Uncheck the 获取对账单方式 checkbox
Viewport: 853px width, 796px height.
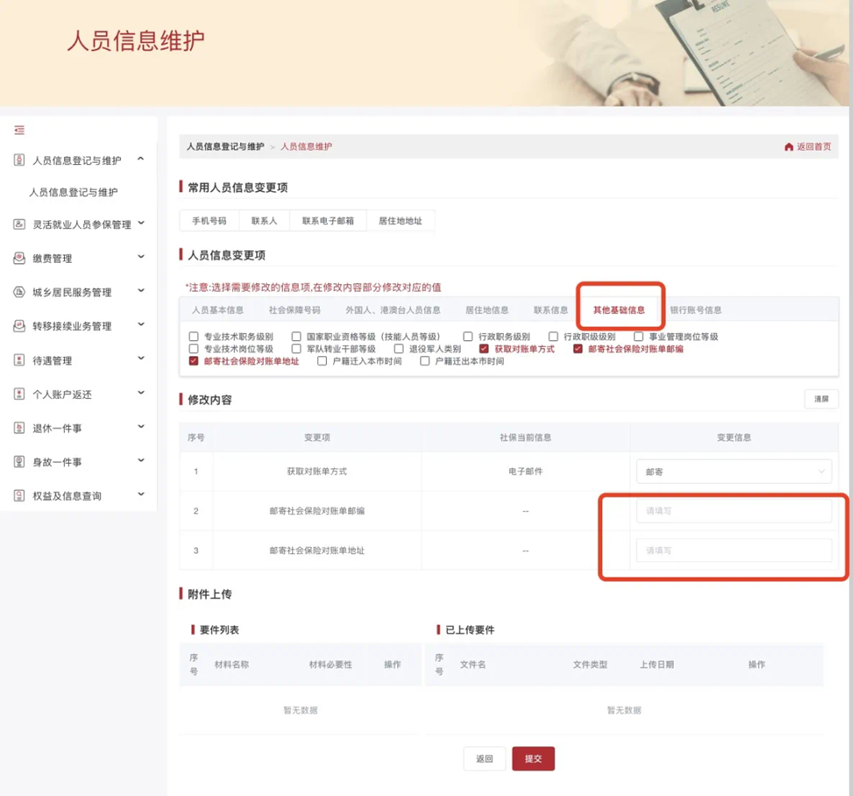point(484,349)
